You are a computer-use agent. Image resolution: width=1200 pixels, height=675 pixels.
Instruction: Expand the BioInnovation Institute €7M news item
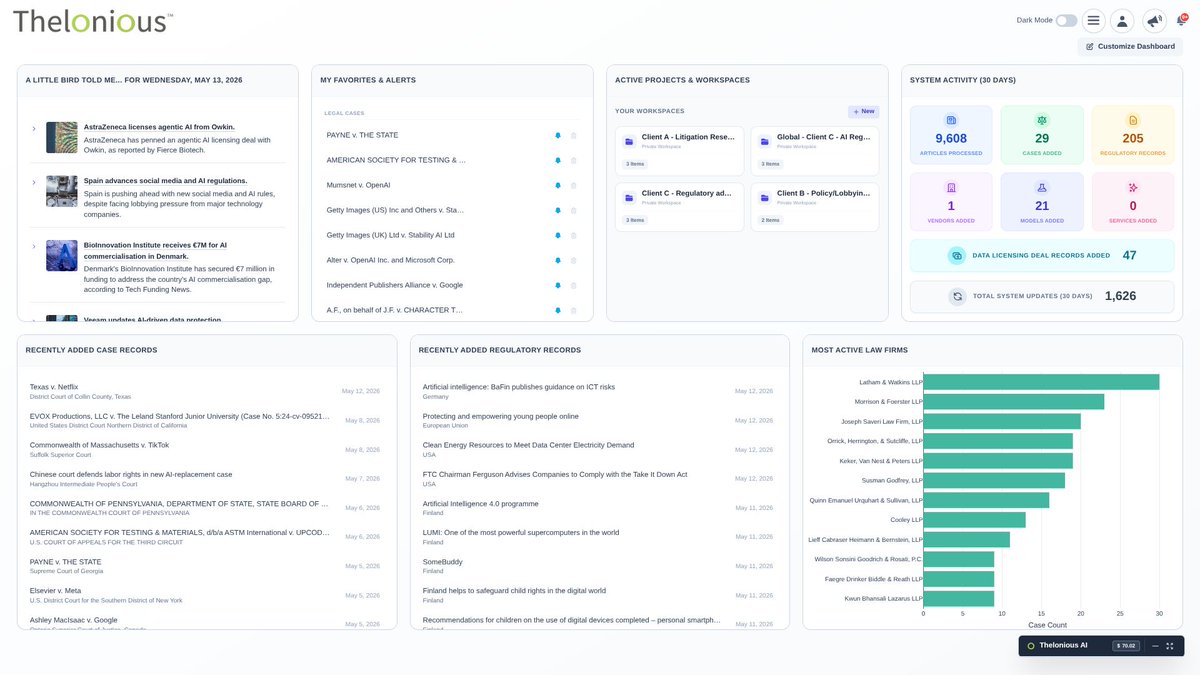(34, 246)
